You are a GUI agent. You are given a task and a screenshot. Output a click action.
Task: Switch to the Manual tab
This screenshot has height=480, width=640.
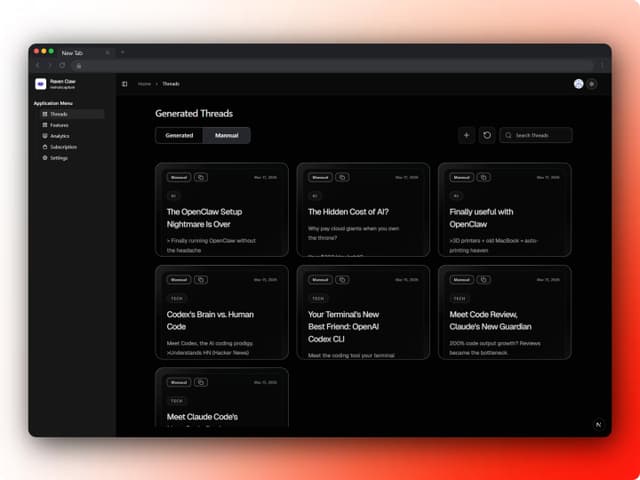[x=227, y=136]
